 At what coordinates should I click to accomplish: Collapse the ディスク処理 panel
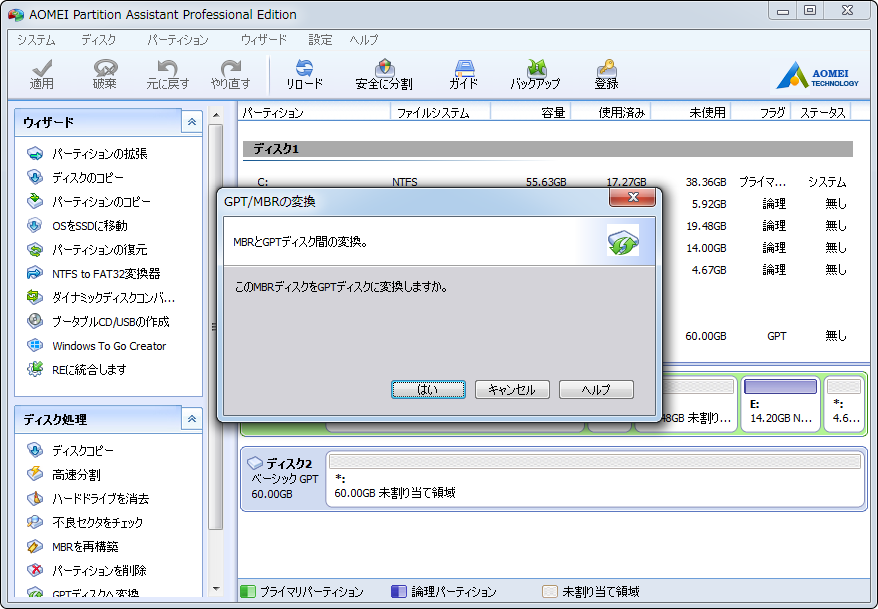[192, 419]
